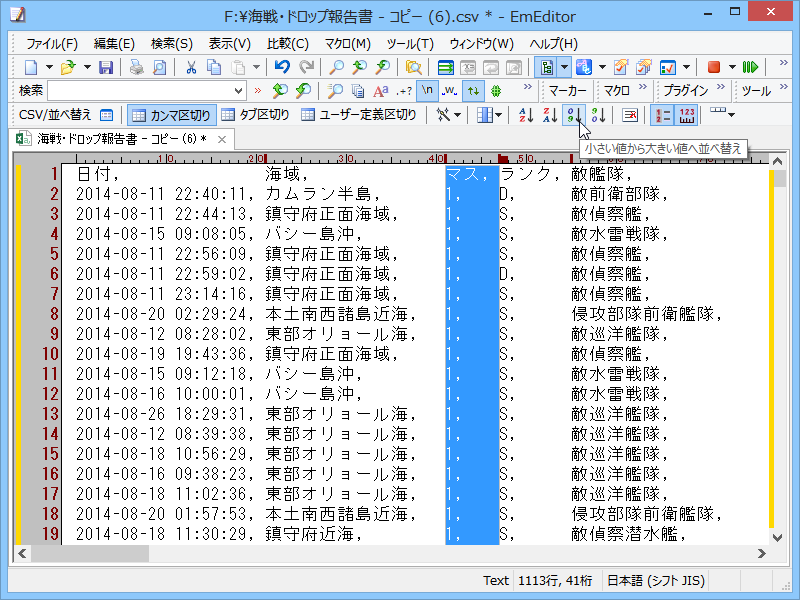The image size is (800, 600).
Task: Undo the last edit
Action: tap(283, 67)
